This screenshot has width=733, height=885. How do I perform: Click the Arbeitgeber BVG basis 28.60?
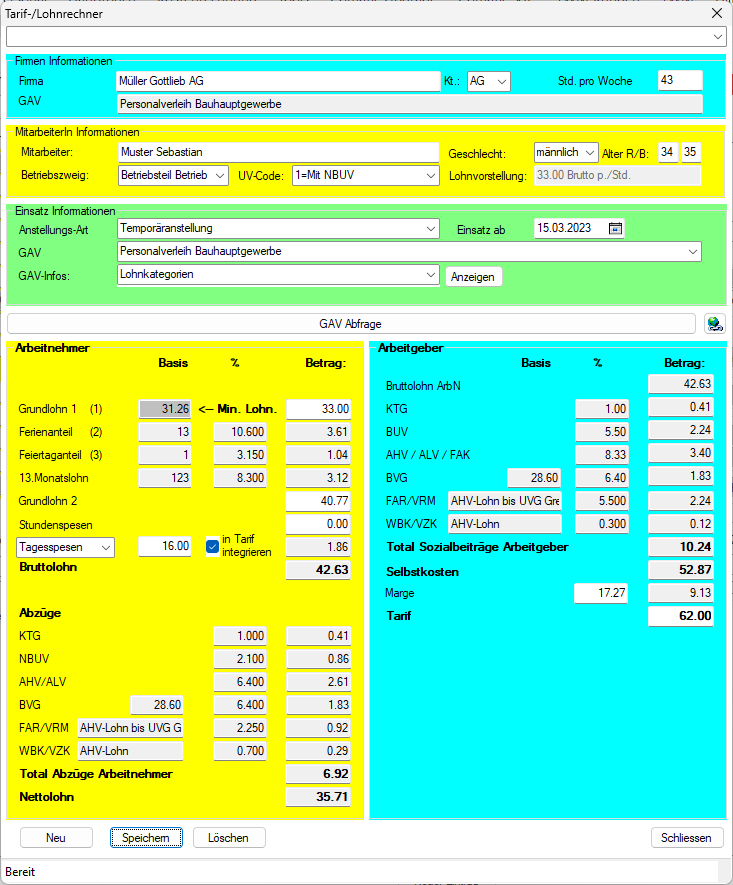(534, 479)
